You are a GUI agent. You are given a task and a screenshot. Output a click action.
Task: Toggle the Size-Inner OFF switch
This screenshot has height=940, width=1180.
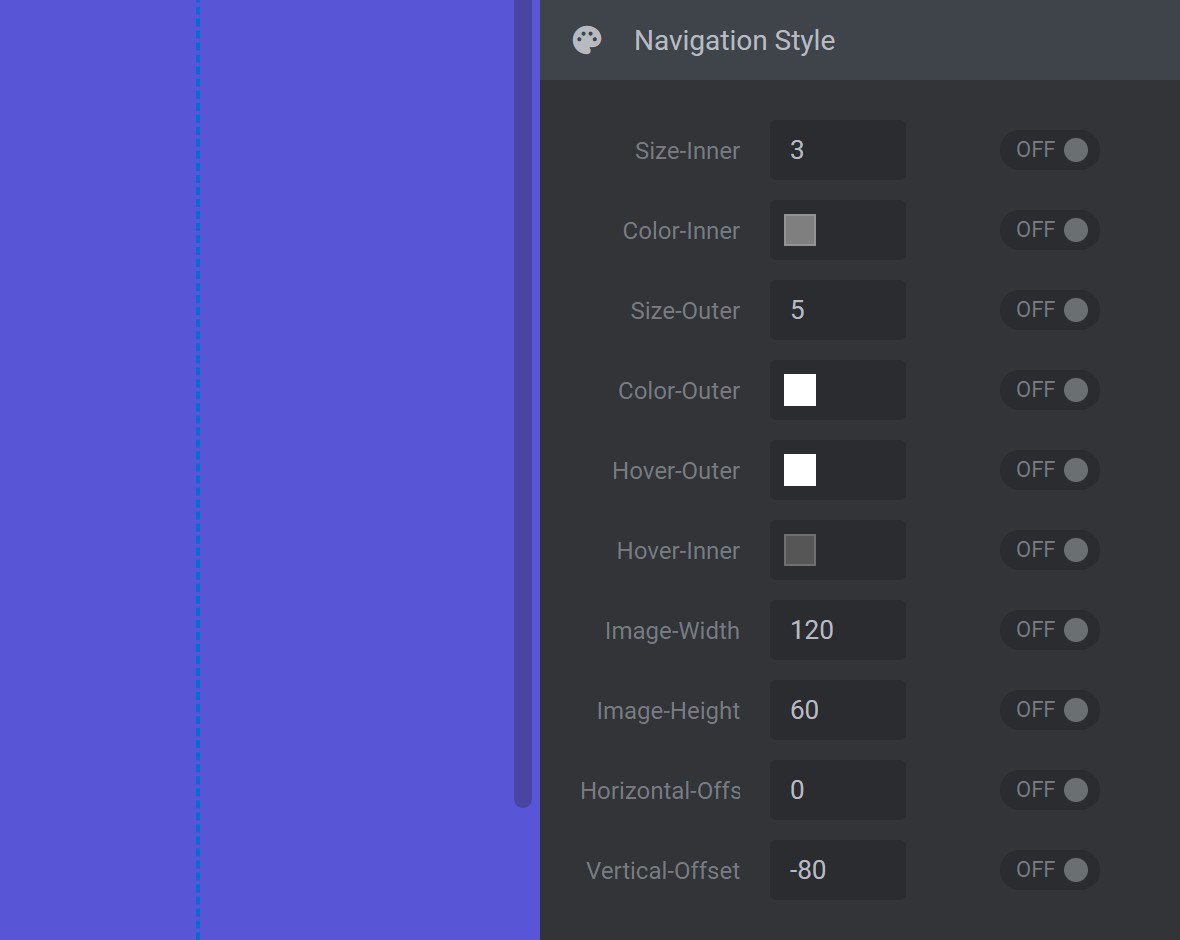[x=1050, y=150]
